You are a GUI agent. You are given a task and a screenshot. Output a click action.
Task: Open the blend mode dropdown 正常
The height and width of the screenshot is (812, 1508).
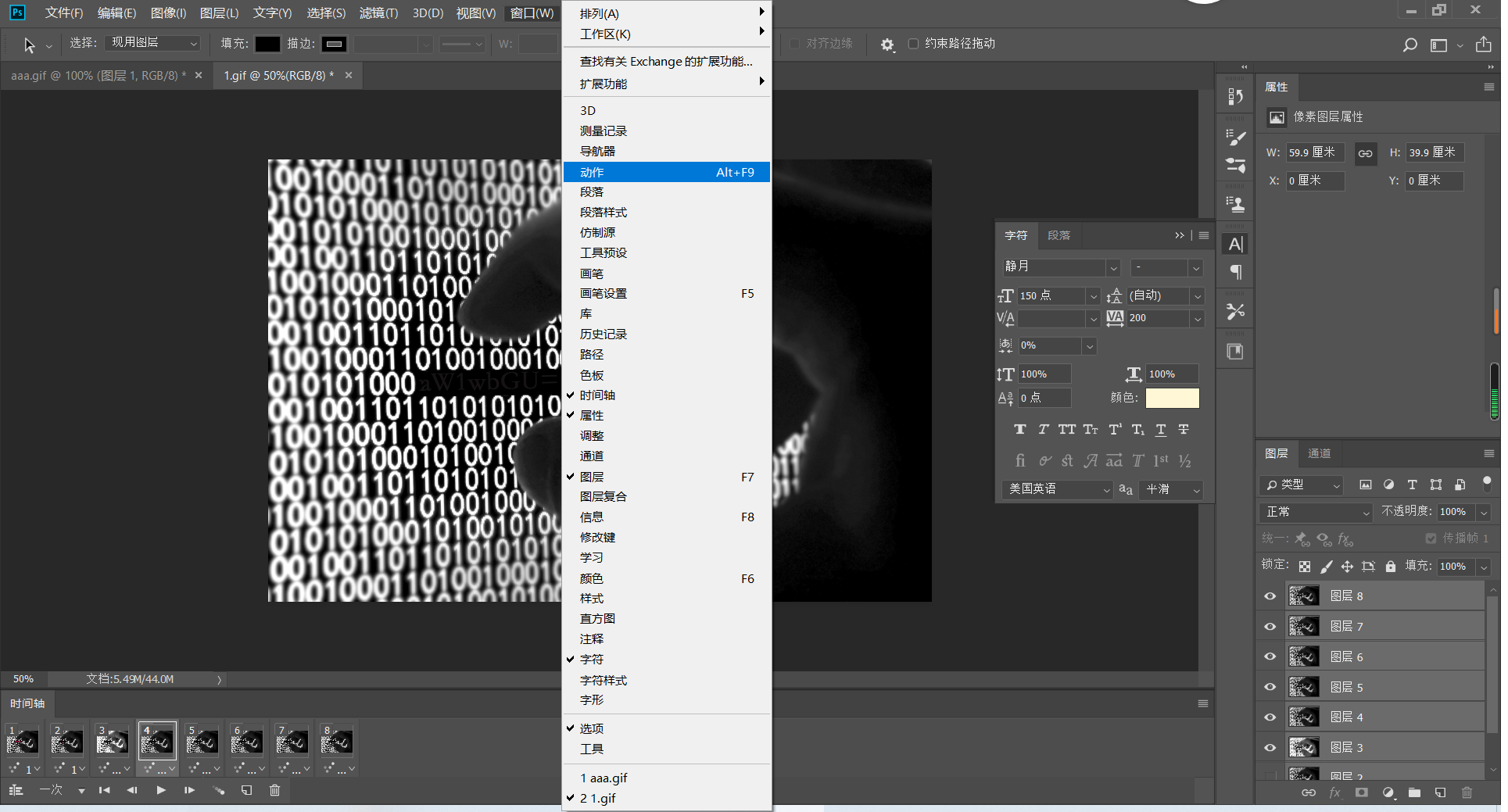(1316, 512)
